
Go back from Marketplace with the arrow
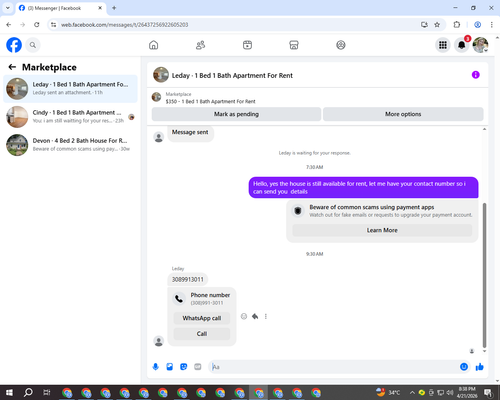pos(12,67)
